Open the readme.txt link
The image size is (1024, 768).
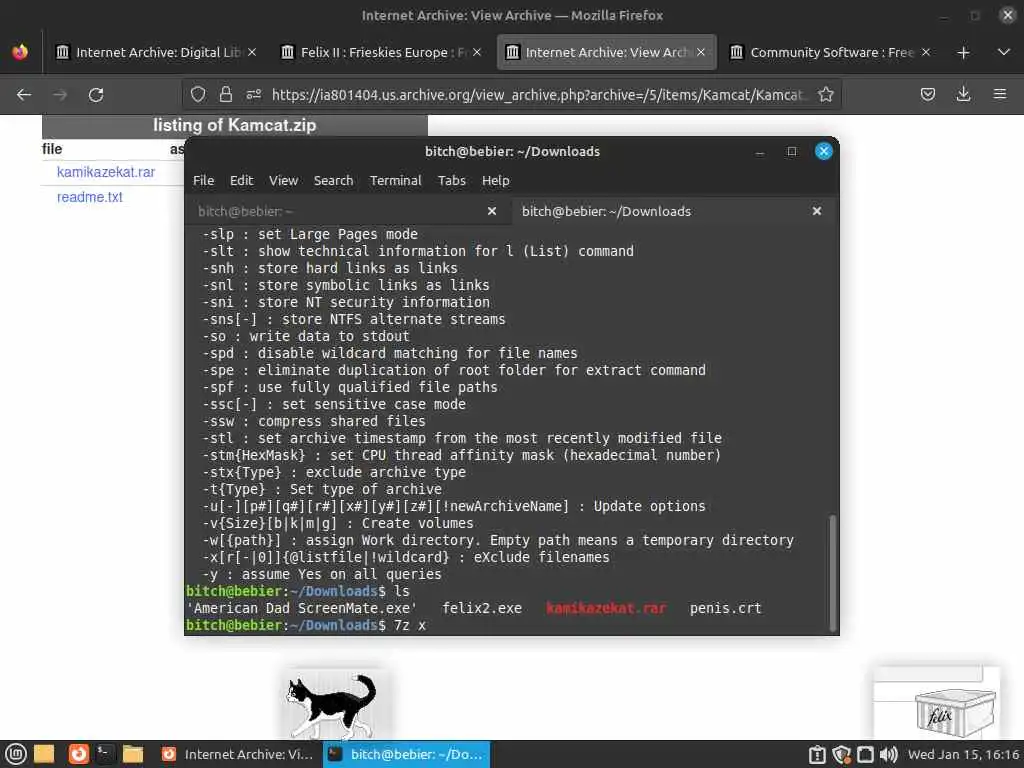[89, 197]
